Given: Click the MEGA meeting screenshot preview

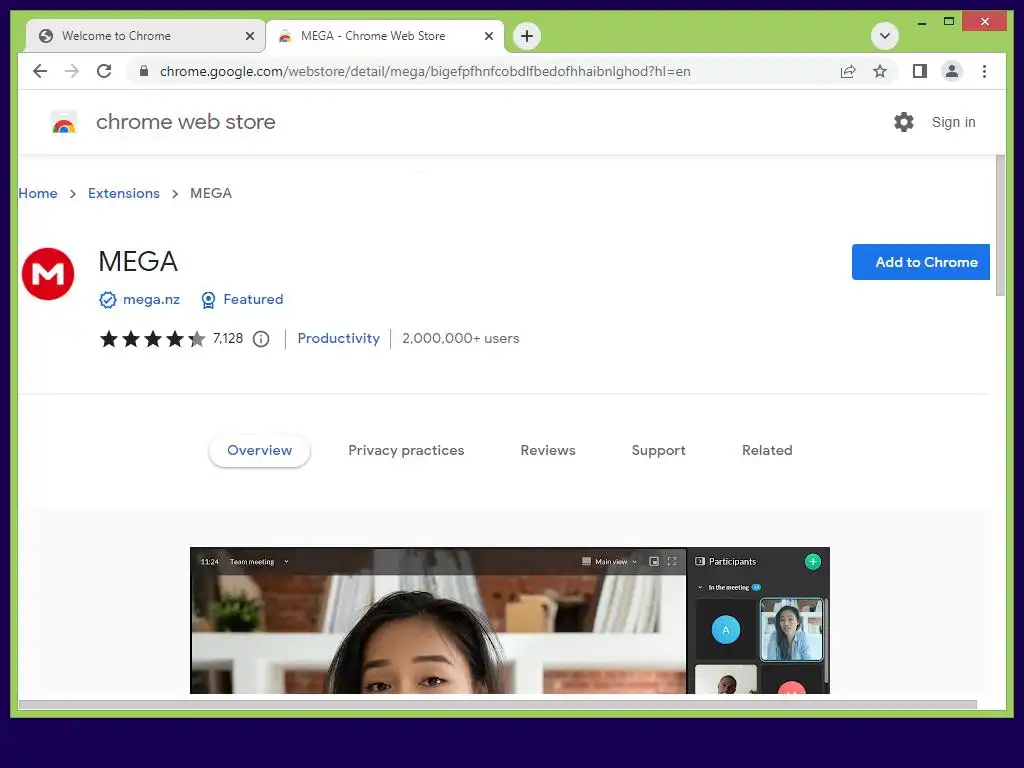Looking at the screenshot, I should click(x=509, y=620).
